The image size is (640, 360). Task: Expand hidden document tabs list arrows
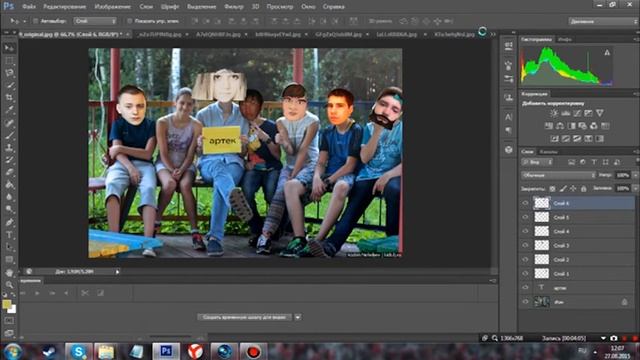pyautogui.click(x=493, y=34)
